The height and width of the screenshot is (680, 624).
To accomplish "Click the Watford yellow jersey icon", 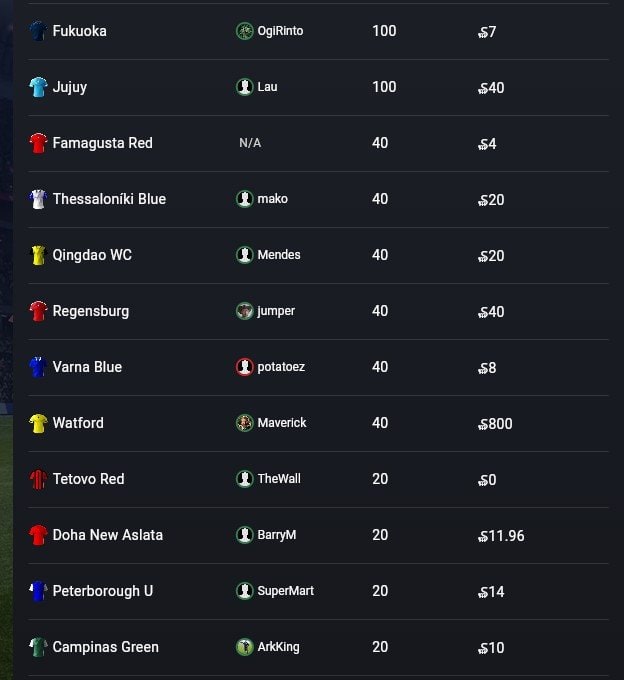I will 38,423.
